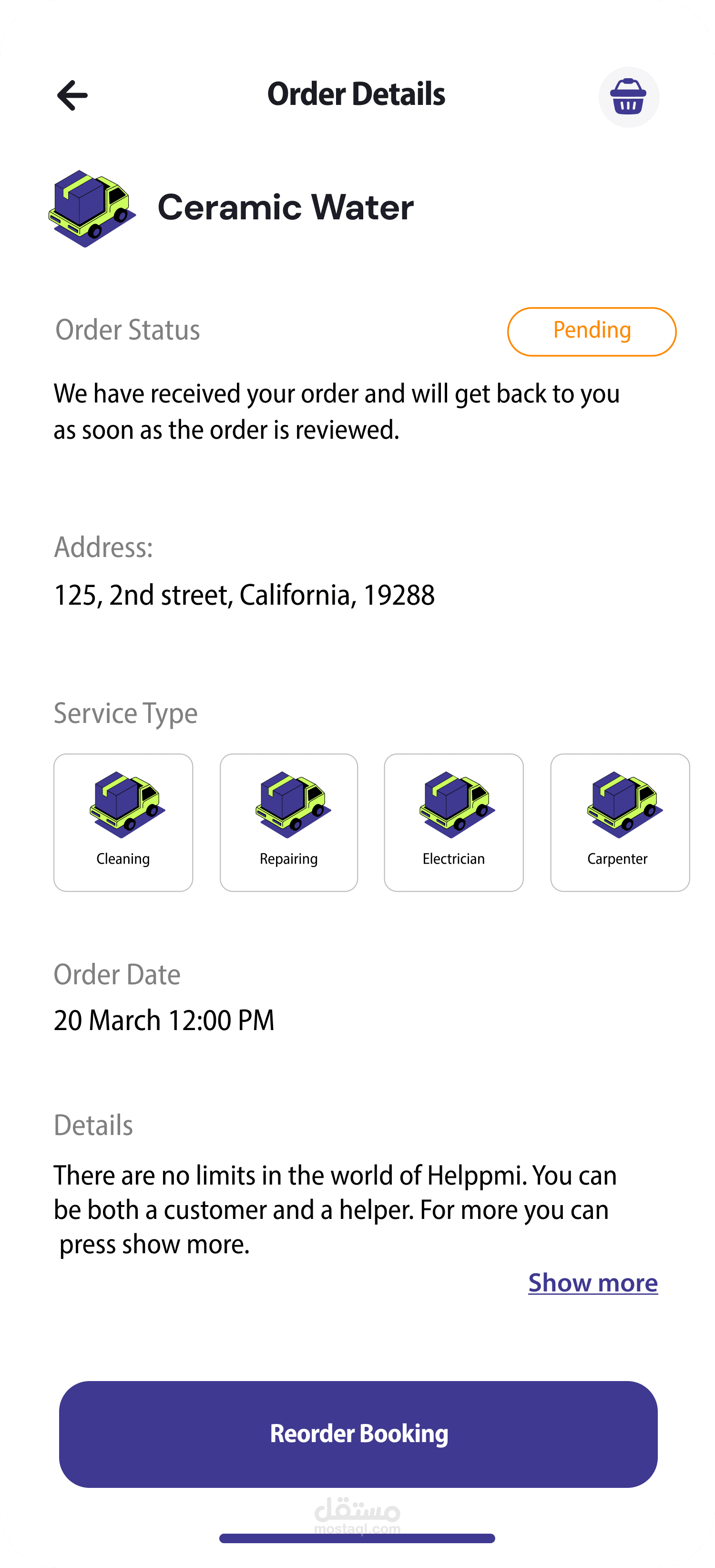The height and width of the screenshot is (1568, 715).
Task: Go back using the arrow icon
Action: [72, 95]
